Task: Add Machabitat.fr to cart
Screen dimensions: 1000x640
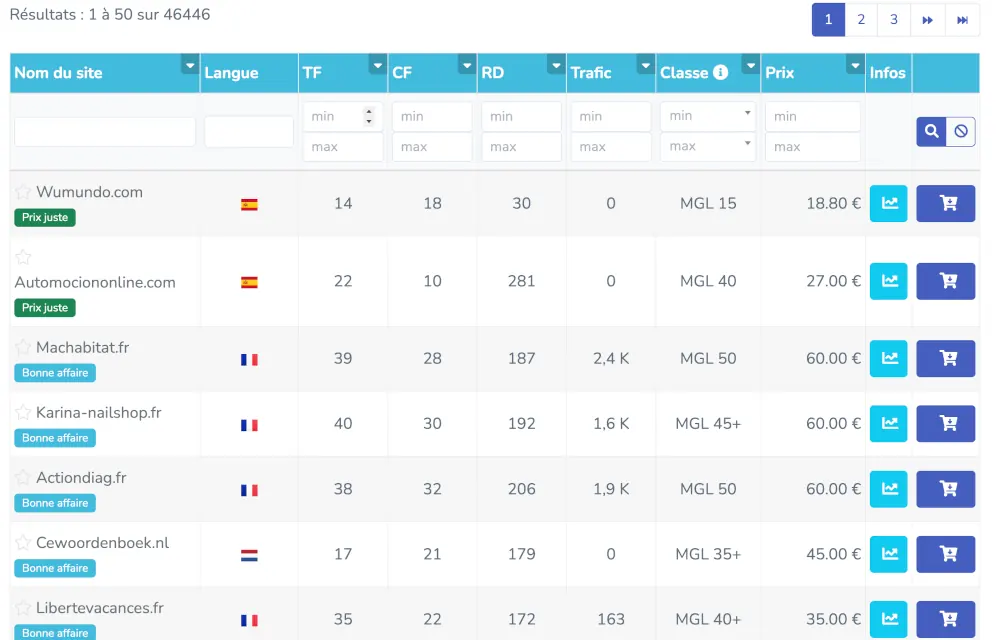Action: 946,358
